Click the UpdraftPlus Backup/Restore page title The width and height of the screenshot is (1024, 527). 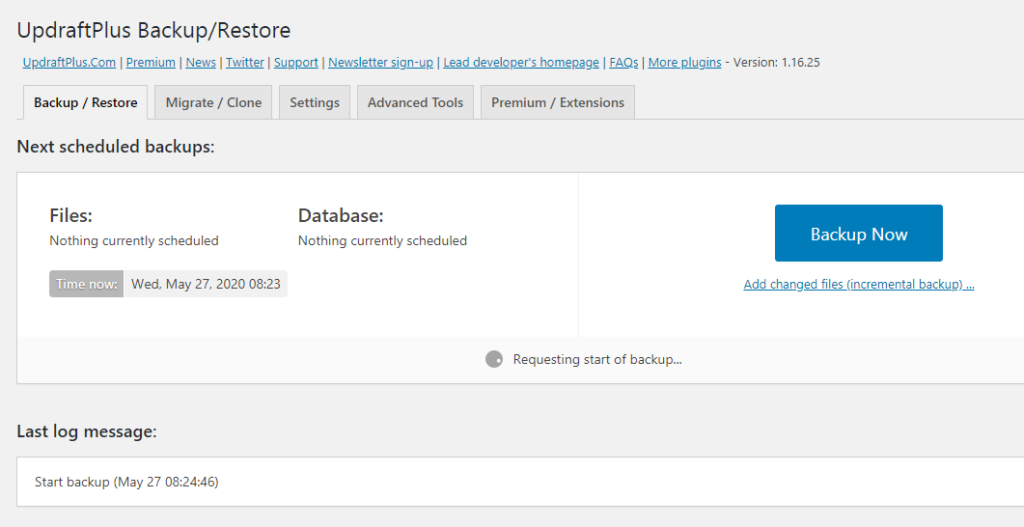tap(153, 30)
